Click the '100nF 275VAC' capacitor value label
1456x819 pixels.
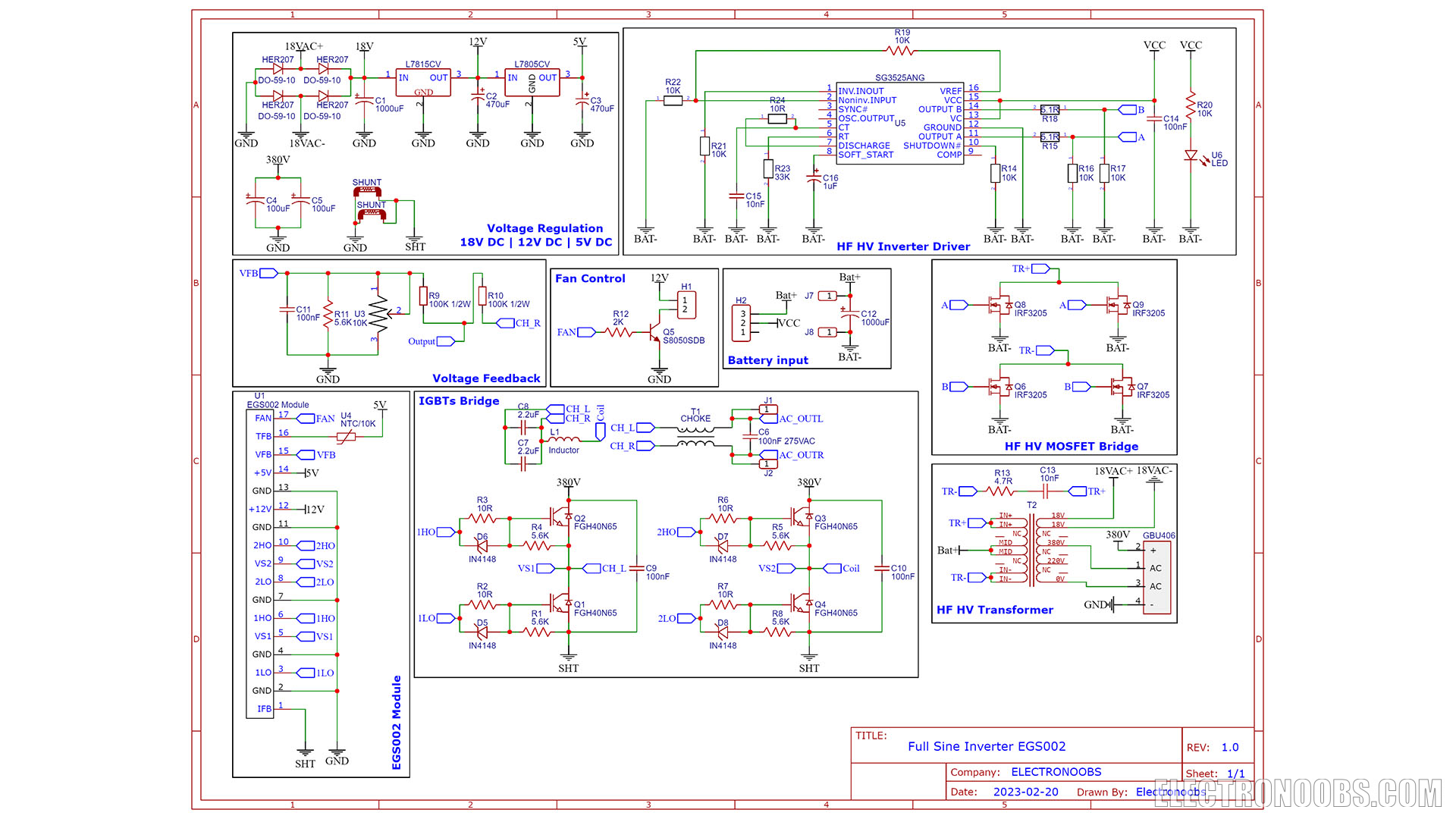pyautogui.click(x=787, y=441)
